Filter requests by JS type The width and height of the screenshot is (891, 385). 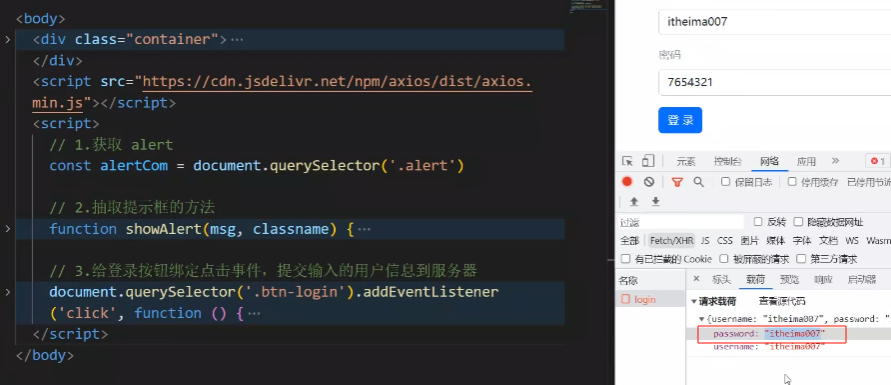(x=705, y=240)
